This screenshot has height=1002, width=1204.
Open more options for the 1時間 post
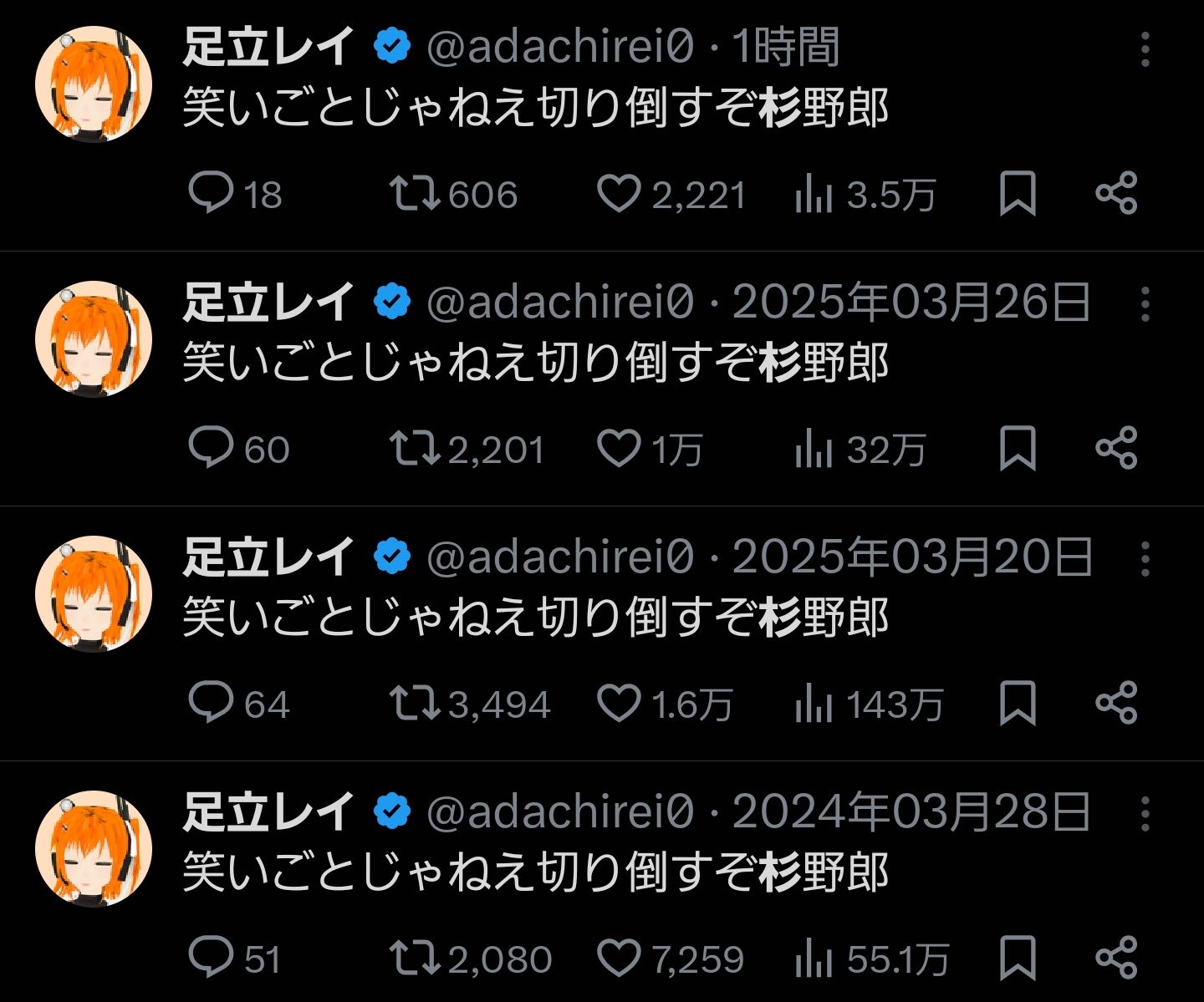pos(1145,49)
